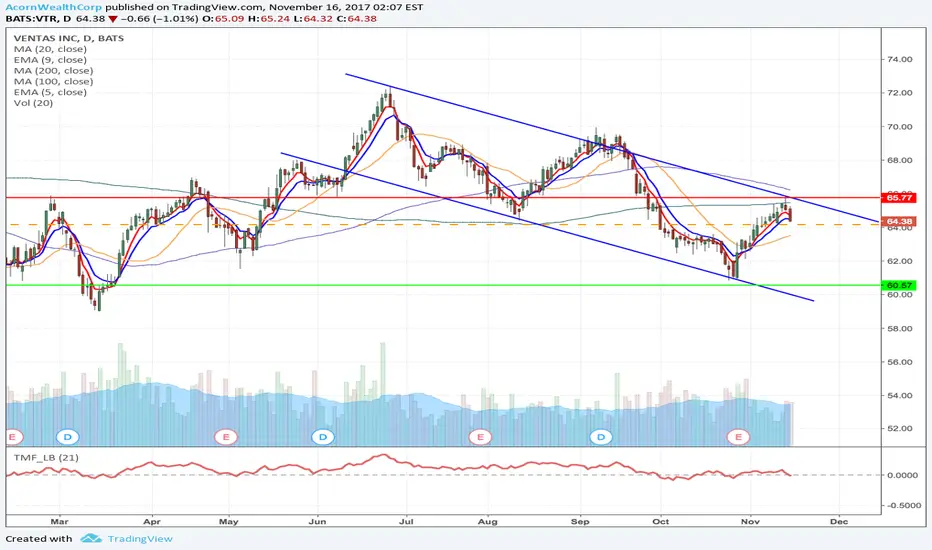Click the Sep label on time axis
The height and width of the screenshot is (550, 932).
pyautogui.click(x=580, y=521)
